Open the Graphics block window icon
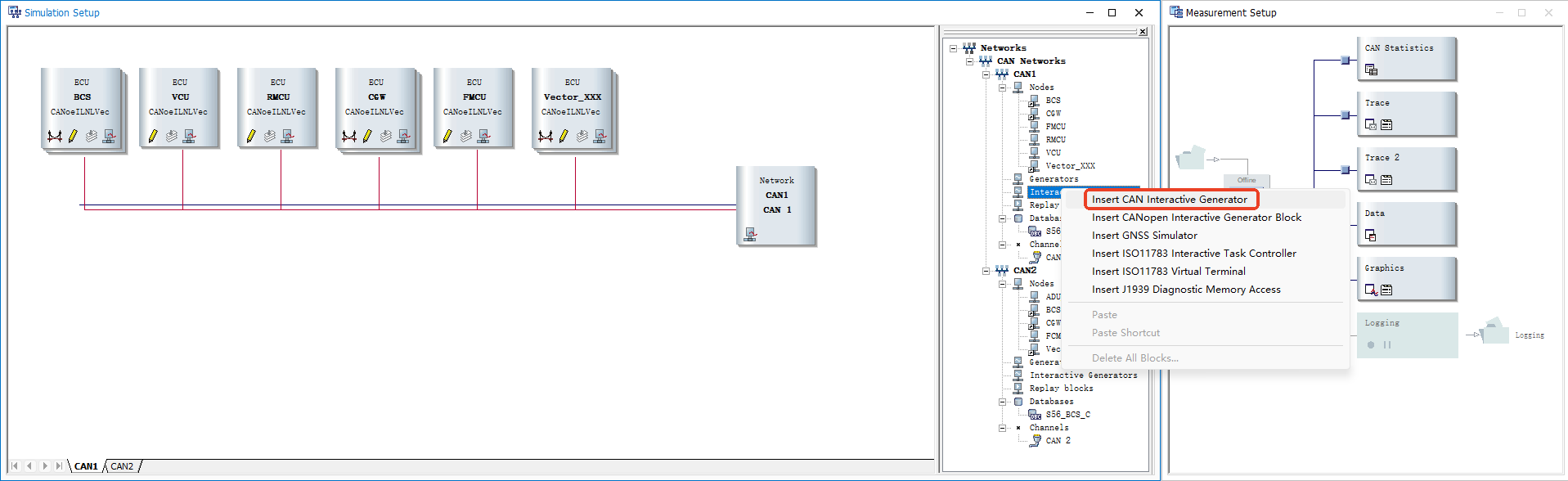Image resolution: width=1568 pixels, height=481 pixels. [1371, 290]
